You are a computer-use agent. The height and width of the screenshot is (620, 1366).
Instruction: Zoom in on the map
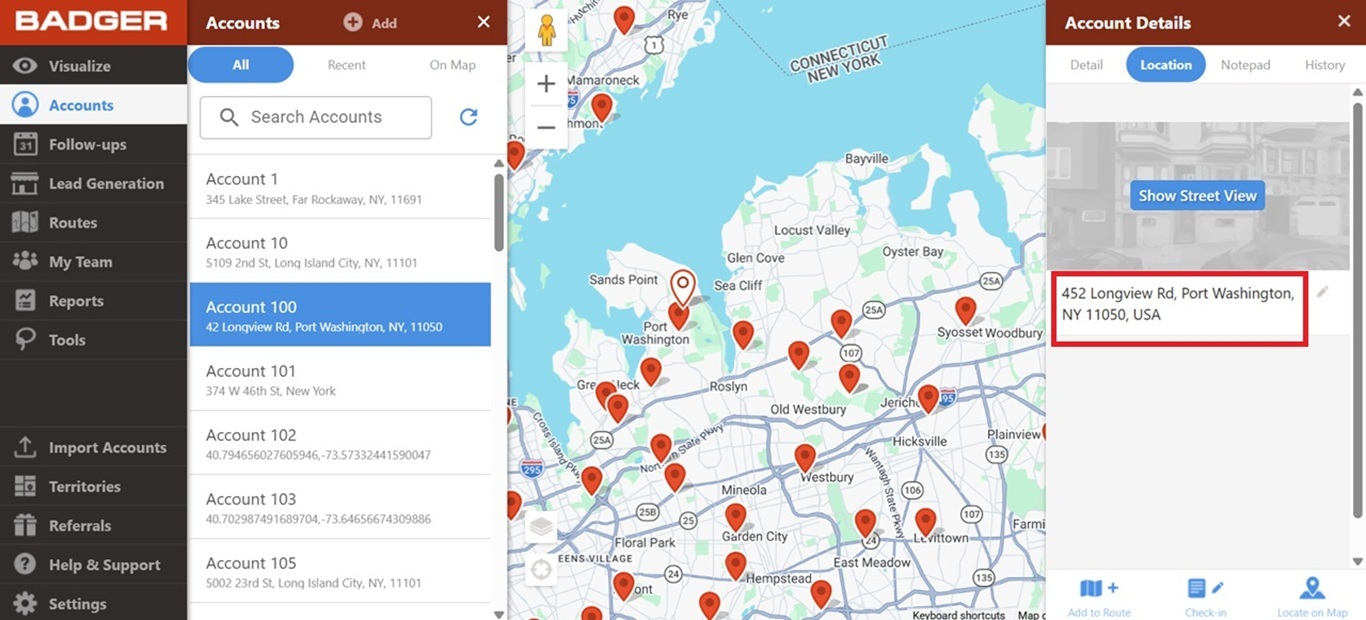tap(546, 84)
